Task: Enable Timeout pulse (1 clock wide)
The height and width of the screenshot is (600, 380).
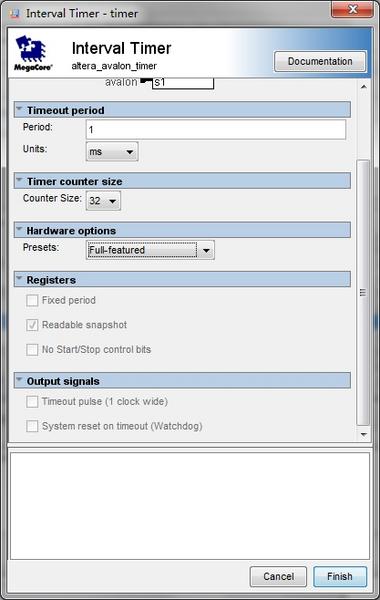Action: pyautogui.click(x=32, y=401)
